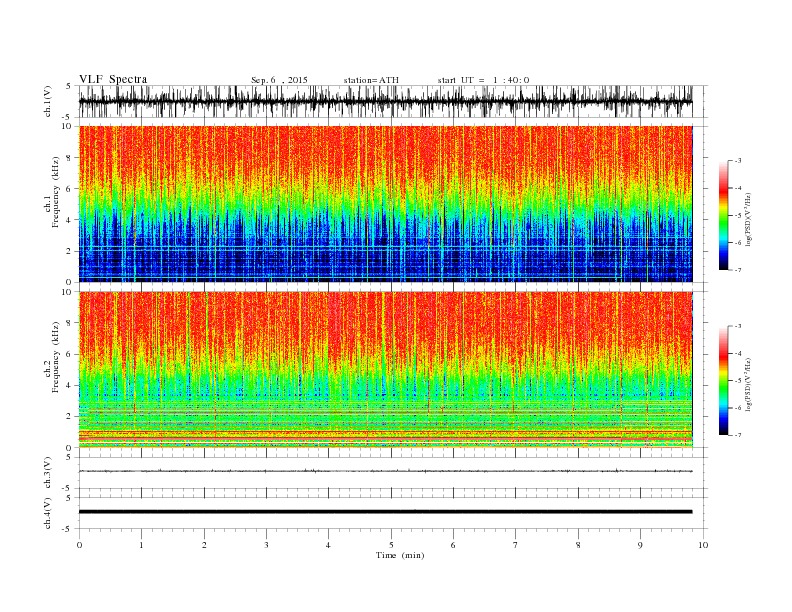
Task: Click inside the ch.2 spectrogram panel
Action: click(386, 370)
